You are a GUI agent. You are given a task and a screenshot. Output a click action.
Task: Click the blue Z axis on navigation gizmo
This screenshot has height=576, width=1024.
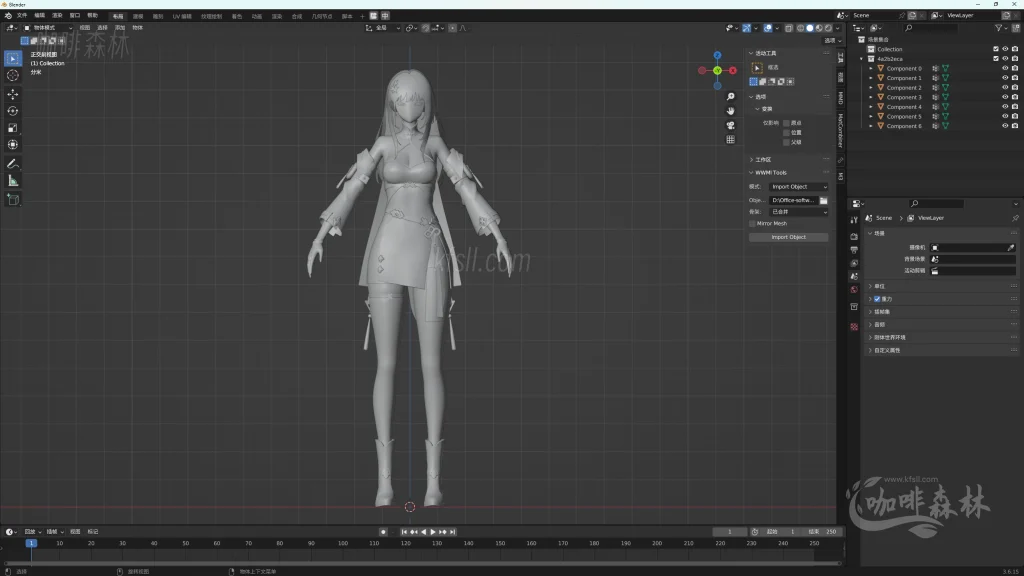pyautogui.click(x=717, y=56)
